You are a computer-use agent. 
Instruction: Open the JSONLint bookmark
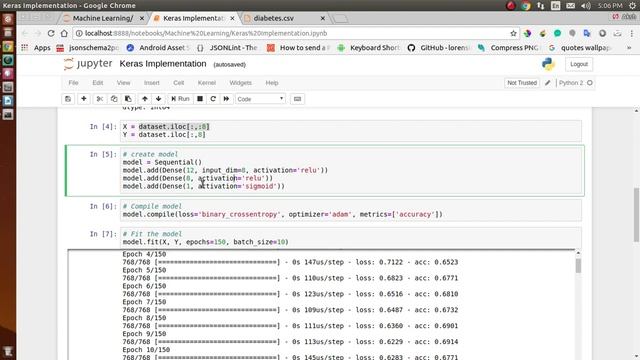[x=227, y=48]
